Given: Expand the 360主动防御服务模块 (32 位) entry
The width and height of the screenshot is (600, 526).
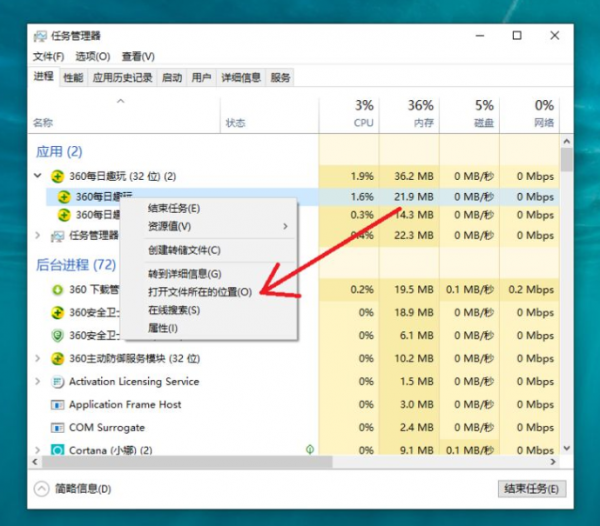Looking at the screenshot, I should [x=38, y=358].
